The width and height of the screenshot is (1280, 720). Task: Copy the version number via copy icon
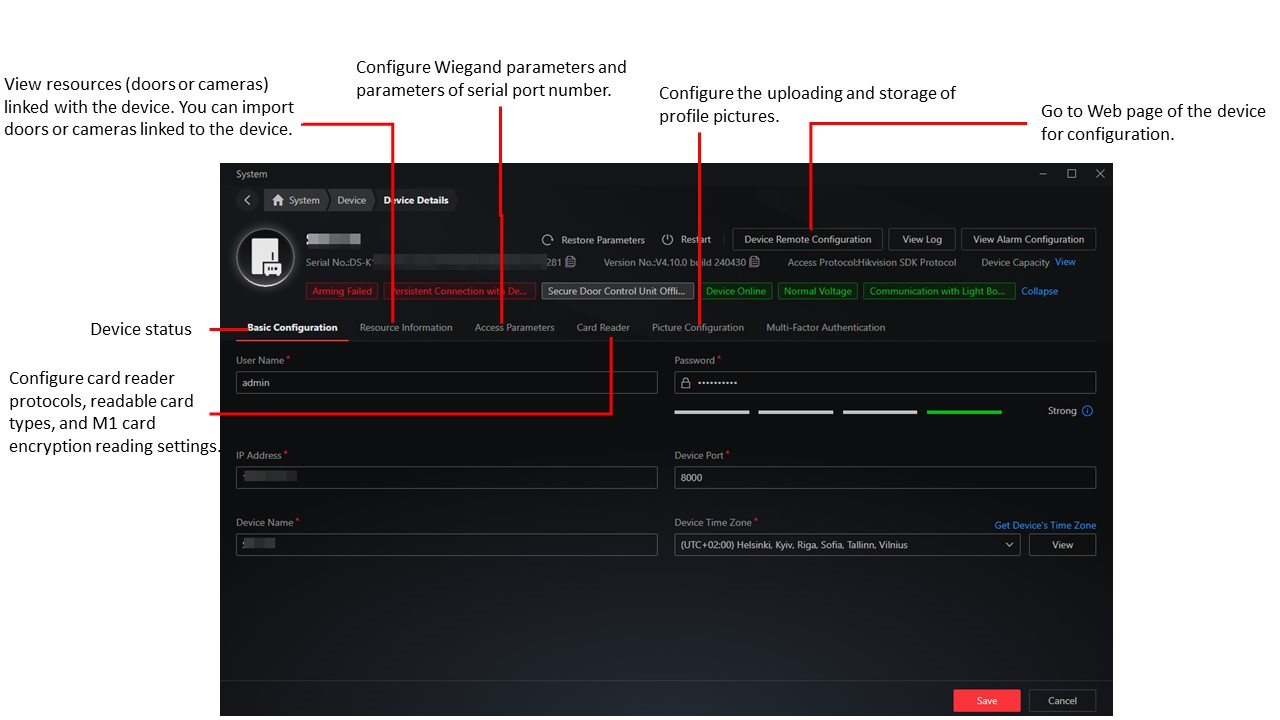click(x=755, y=262)
